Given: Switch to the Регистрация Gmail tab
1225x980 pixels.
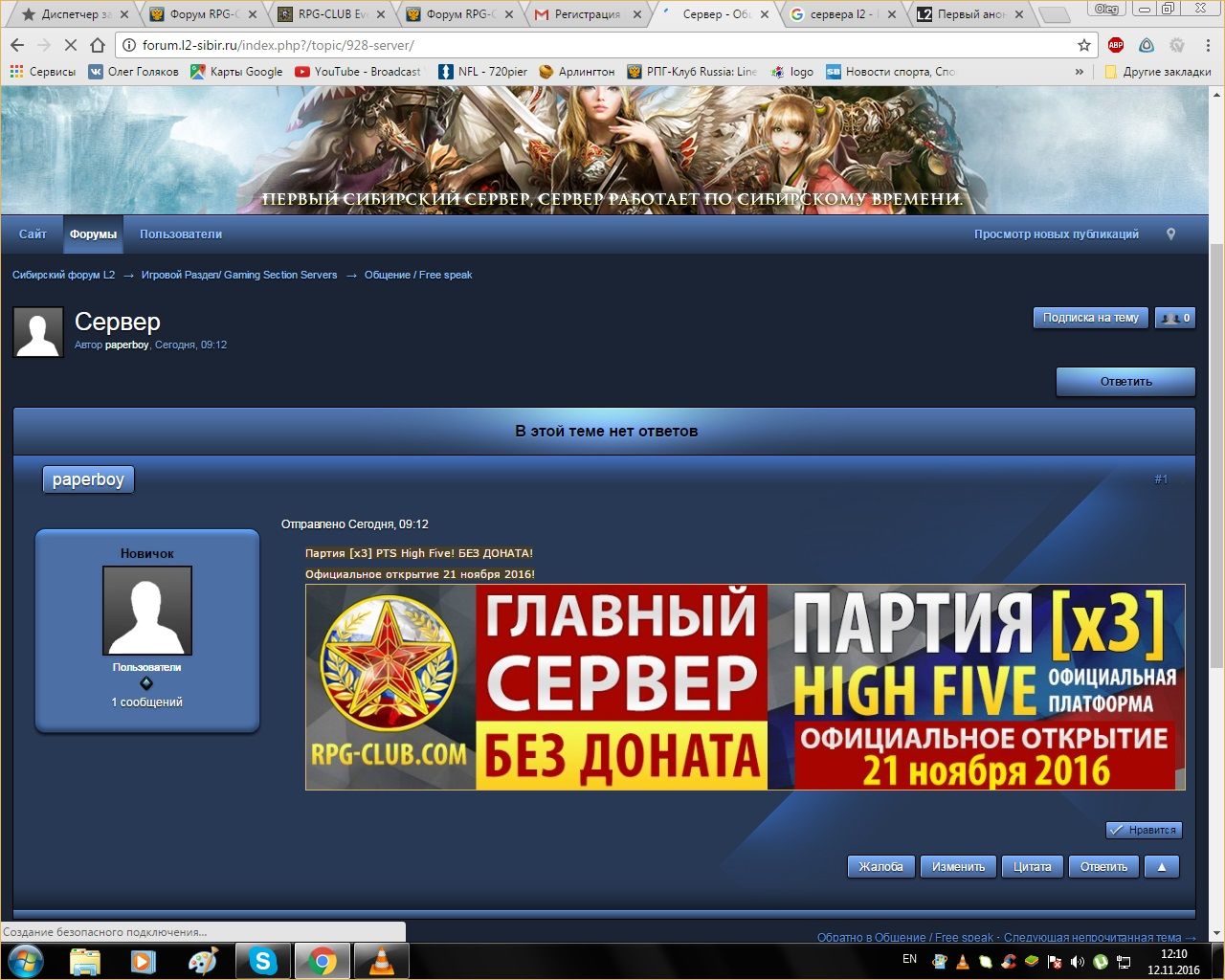Looking at the screenshot, I should click(588, 14).
